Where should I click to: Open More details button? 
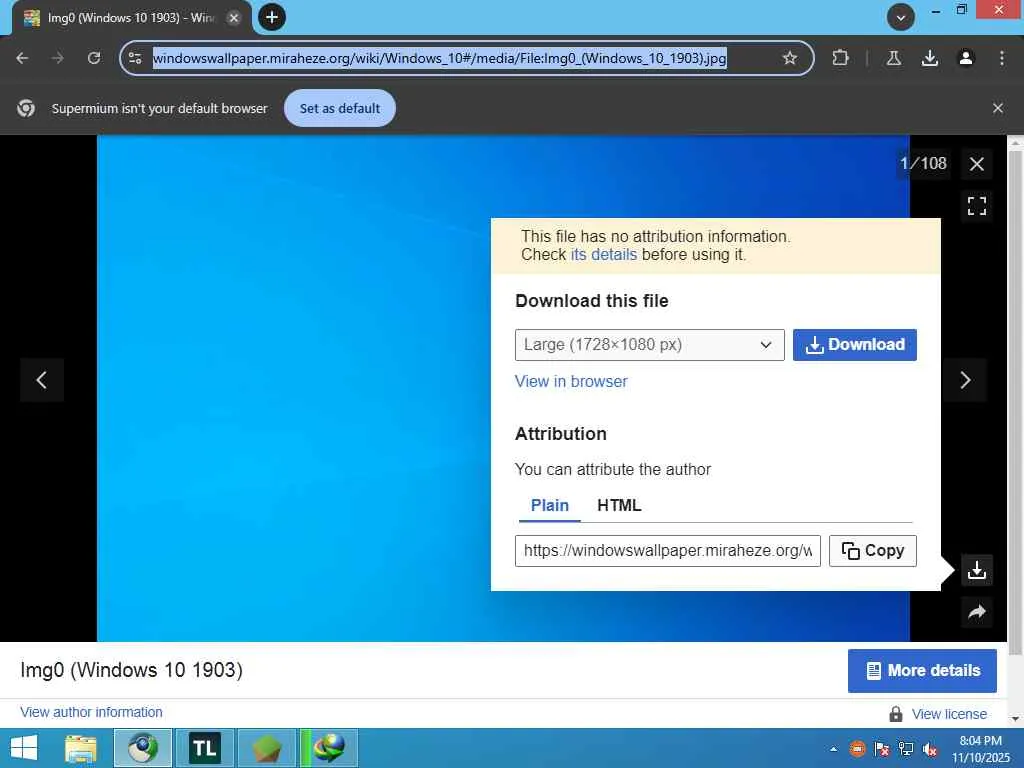pyautogui.click(x=922, y=671)
